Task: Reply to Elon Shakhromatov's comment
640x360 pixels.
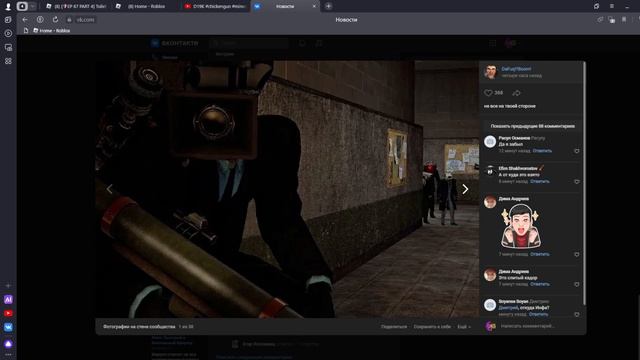Action: (540, 182)
